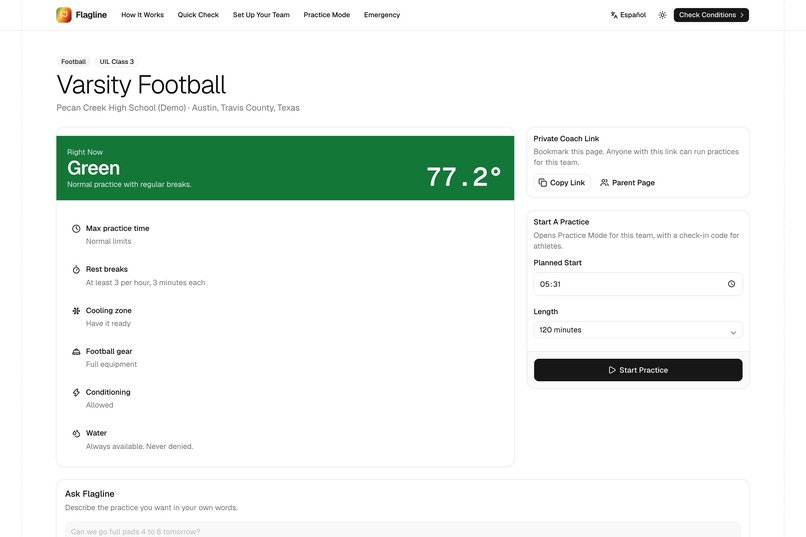Click the Football gear helmet icon
The width and height of the screenshot is (806, 537).
coord(76,351)
